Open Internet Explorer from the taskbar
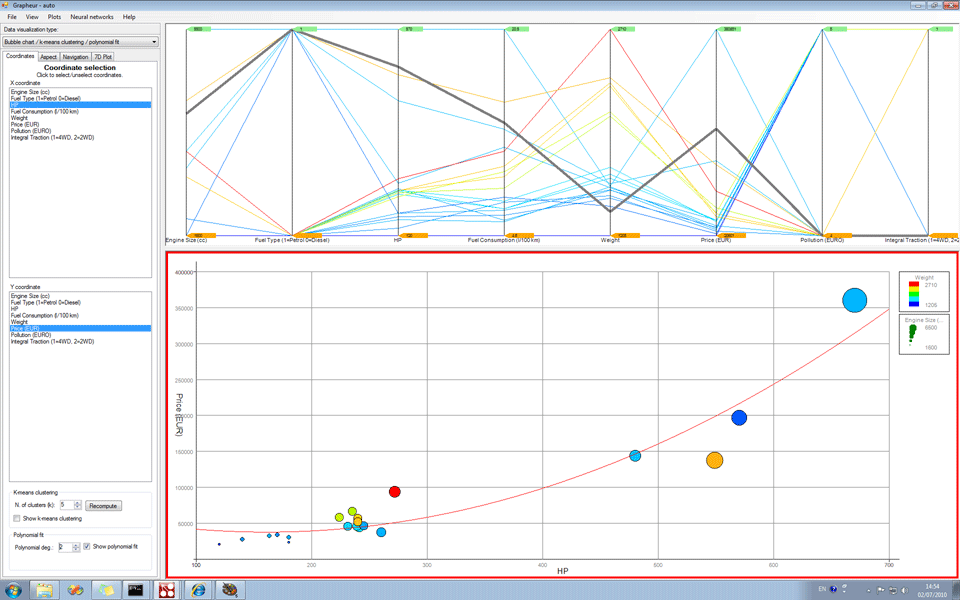960x600 pixels. (198, 589)
